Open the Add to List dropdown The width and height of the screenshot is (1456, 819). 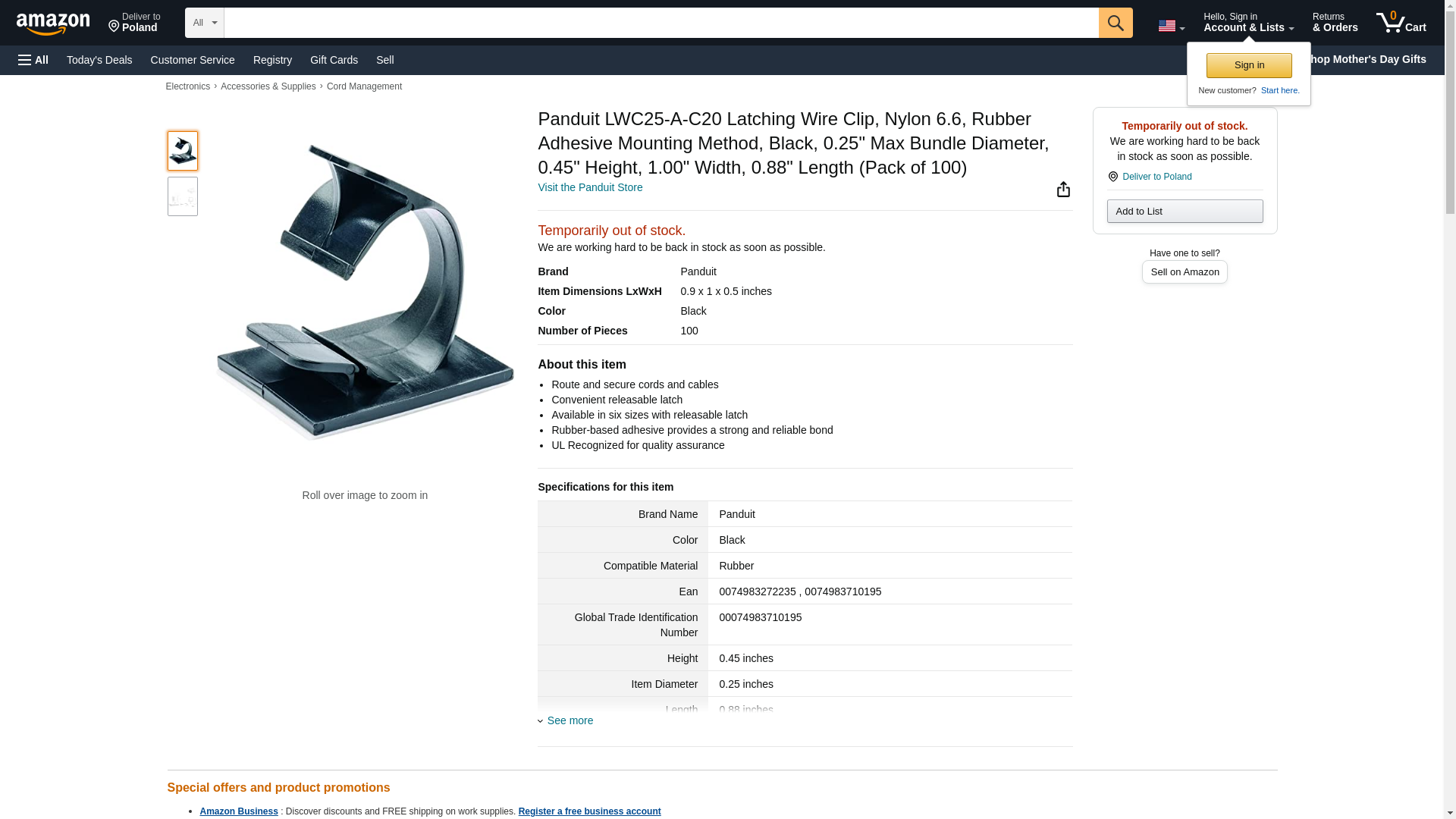coord(1185,212)
